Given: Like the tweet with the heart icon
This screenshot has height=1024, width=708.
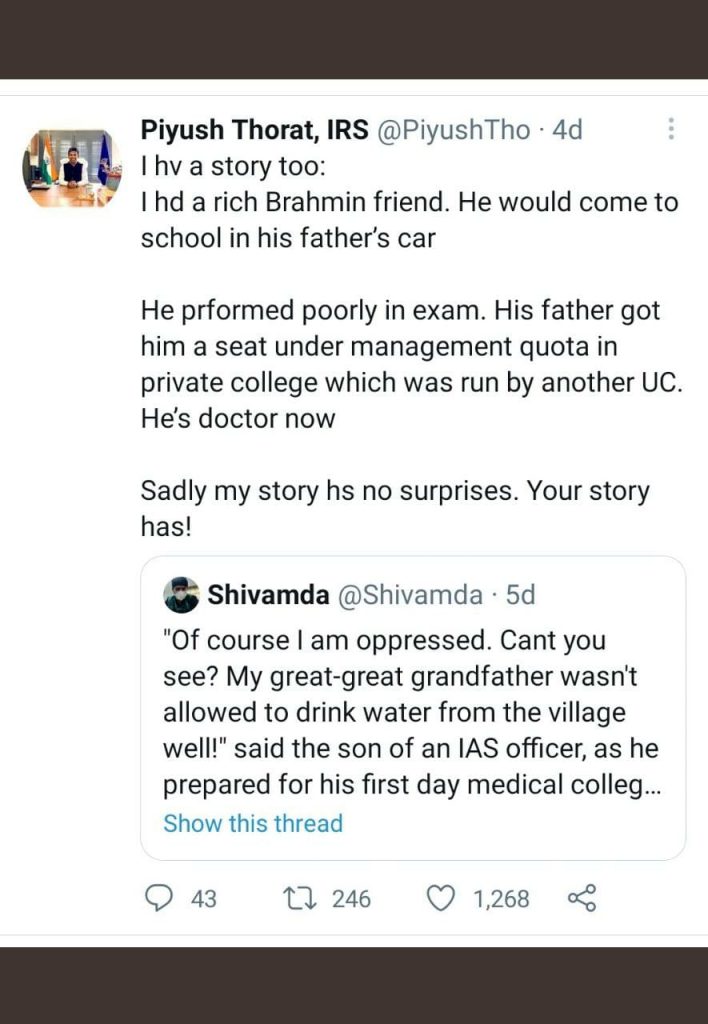Looking at the screenshot, I should coord(441,898).
